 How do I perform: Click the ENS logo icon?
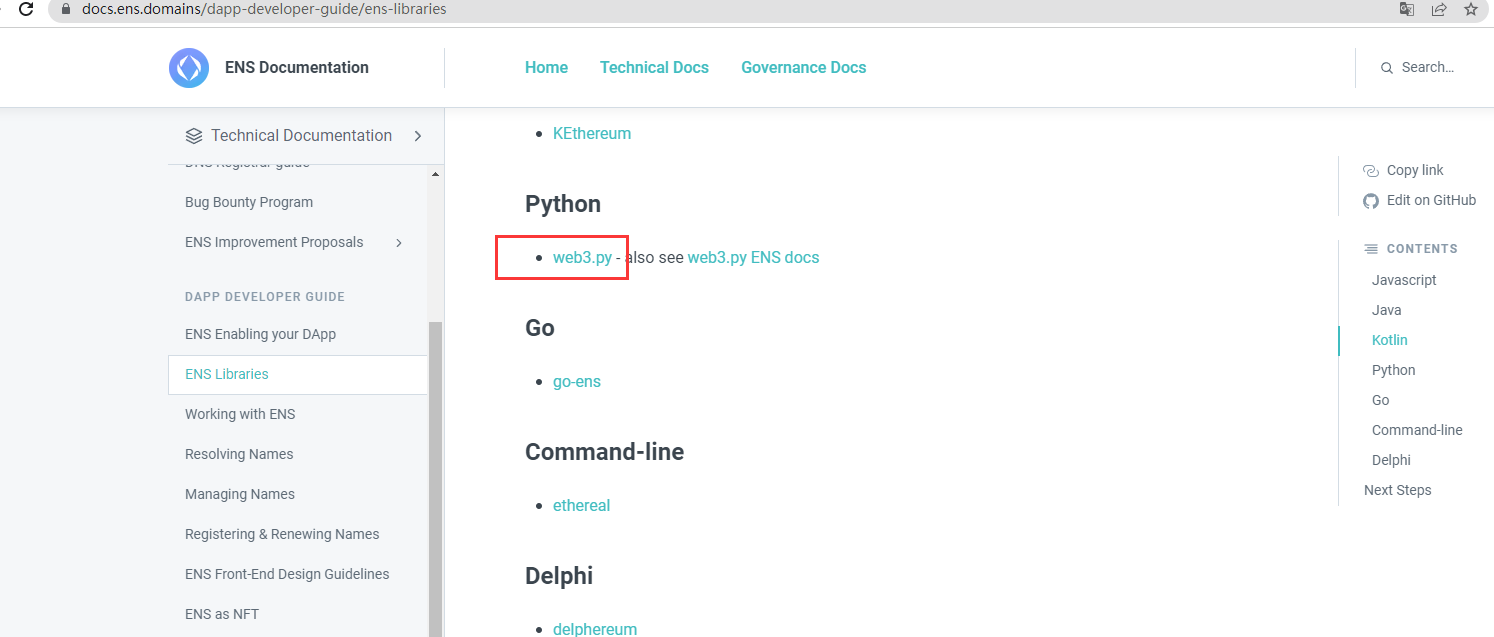tap(189, 68)
